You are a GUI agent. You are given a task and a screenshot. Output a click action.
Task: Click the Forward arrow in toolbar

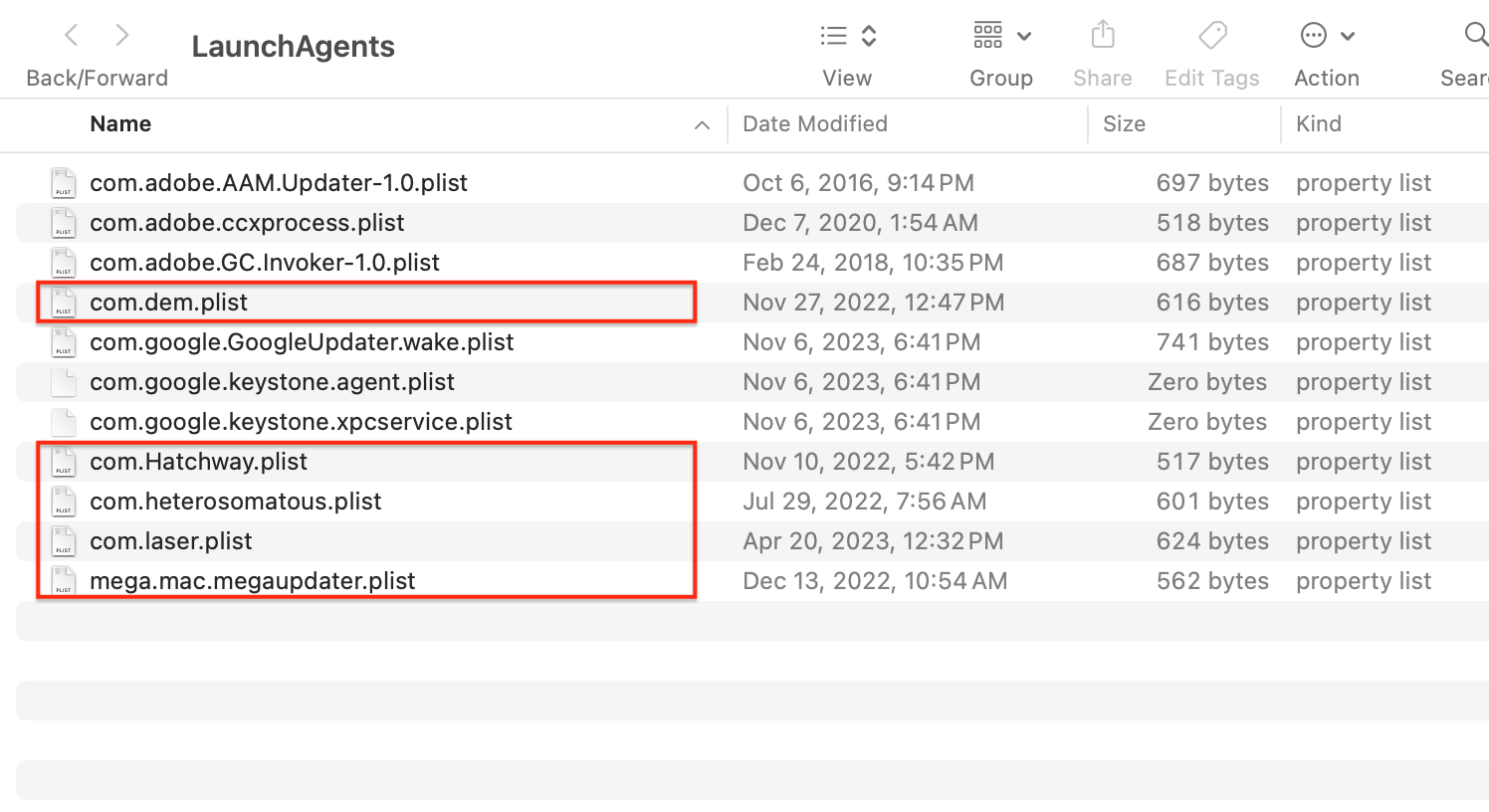coord(121,36)
